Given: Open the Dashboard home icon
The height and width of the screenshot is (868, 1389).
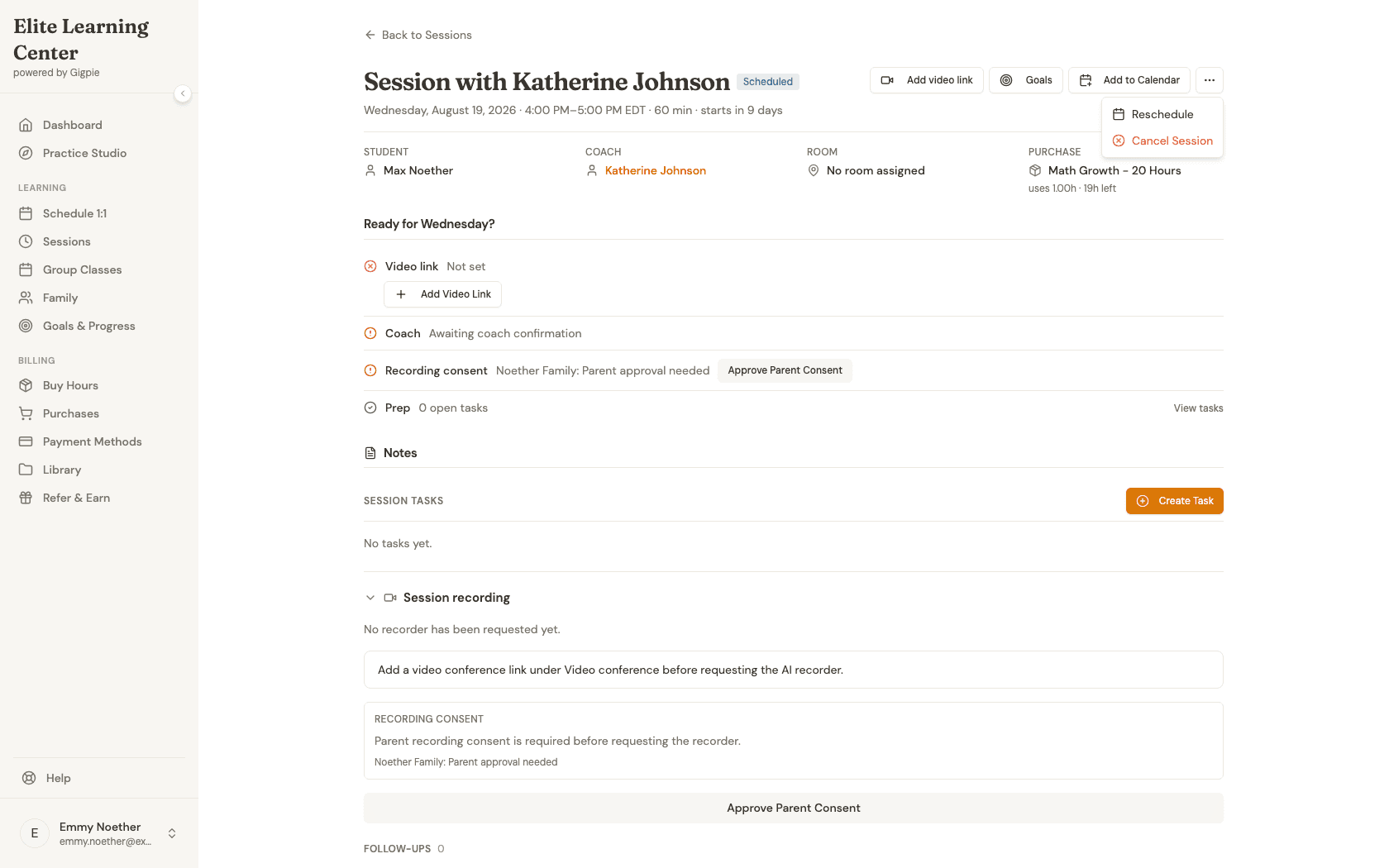Looking at the screenshot, I should pos(26,125).
